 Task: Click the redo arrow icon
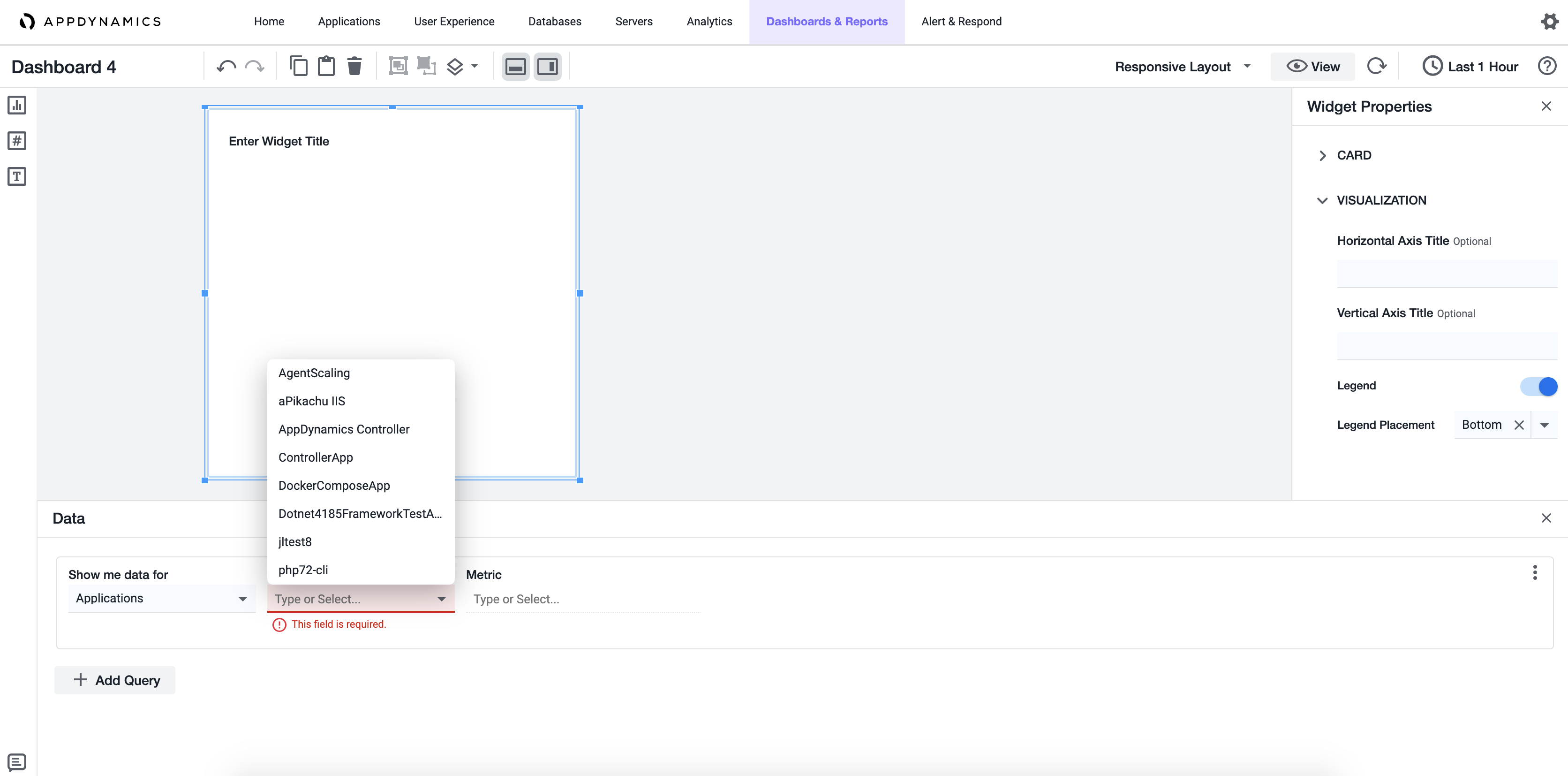click(255, 67)
